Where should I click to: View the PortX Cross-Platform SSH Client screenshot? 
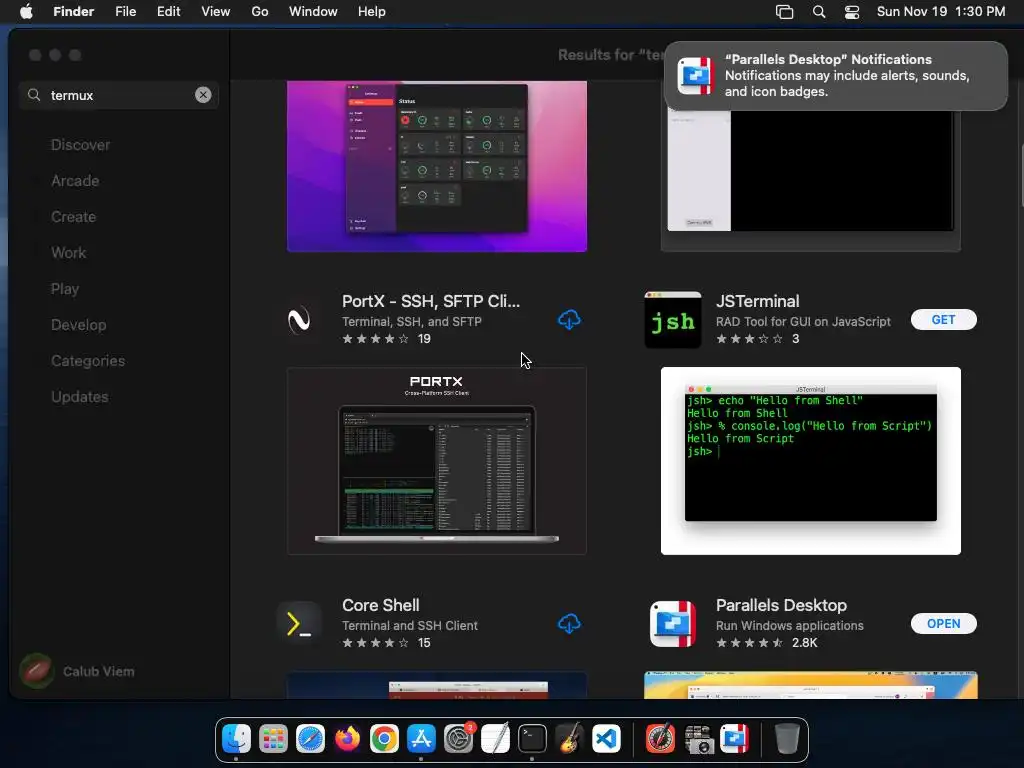(x=437, y=461)
